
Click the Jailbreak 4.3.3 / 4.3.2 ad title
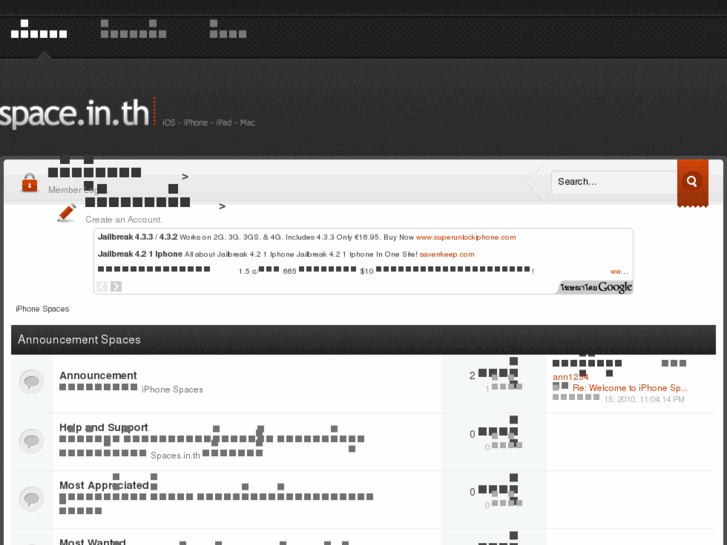click(137, 237)
